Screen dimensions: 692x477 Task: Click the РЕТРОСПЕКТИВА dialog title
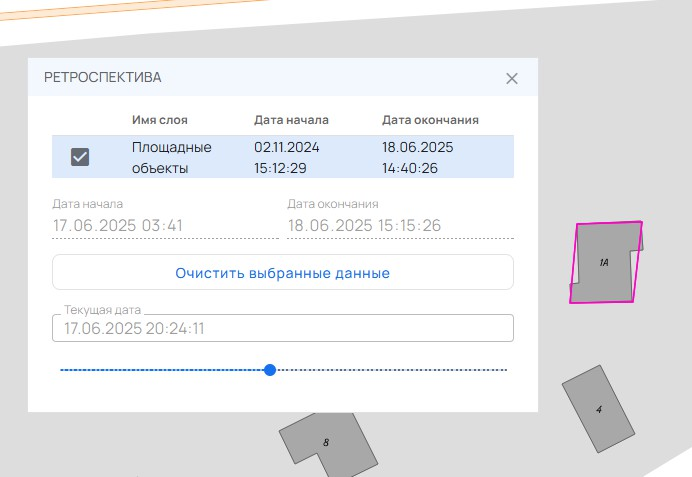coord(103,77)
